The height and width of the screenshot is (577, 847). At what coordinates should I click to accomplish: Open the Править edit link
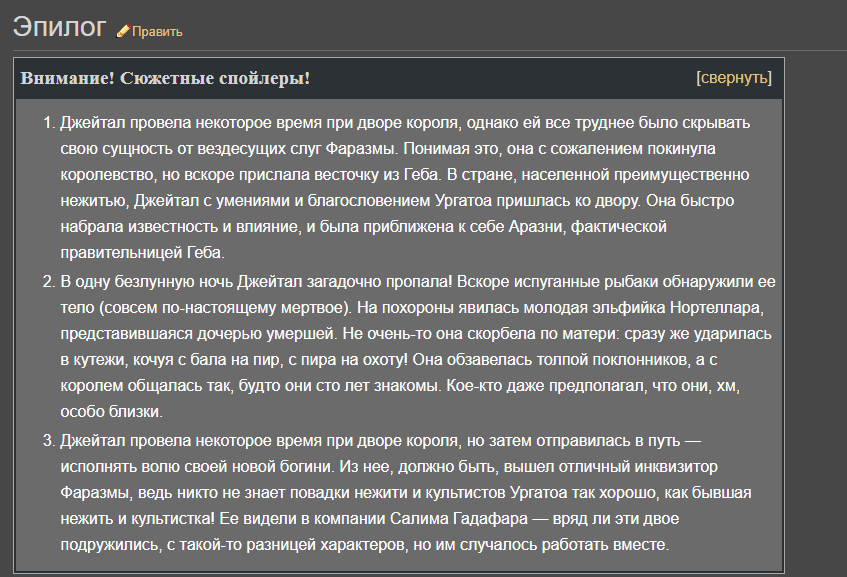click(x=157, y=32)
